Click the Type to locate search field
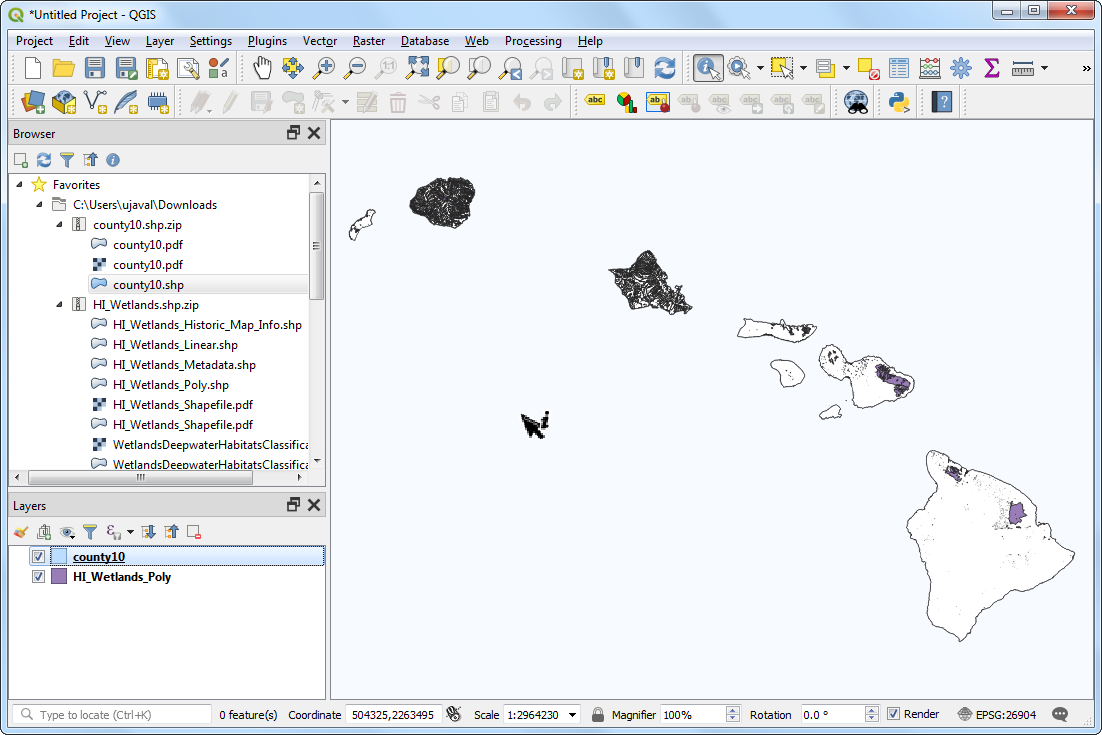 (120, 715)
